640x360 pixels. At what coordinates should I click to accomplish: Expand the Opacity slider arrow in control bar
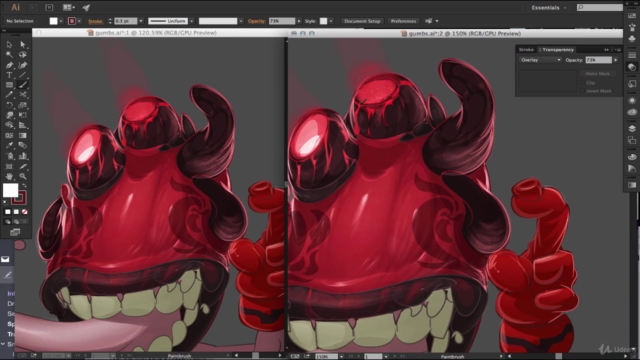(x=299, y=21)
